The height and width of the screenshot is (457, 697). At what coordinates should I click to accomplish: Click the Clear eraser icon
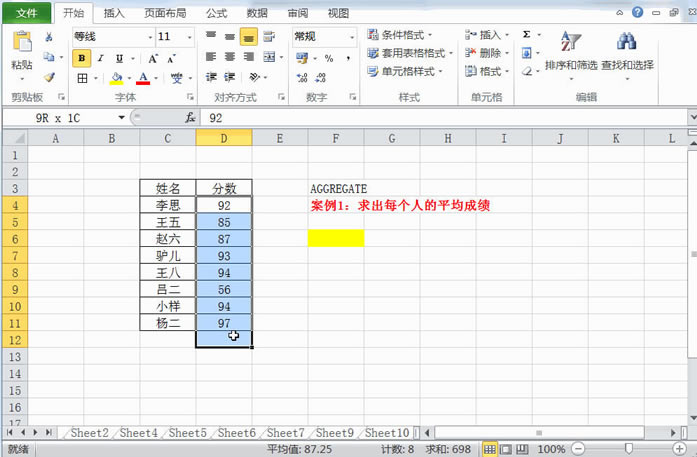(527, 71)
